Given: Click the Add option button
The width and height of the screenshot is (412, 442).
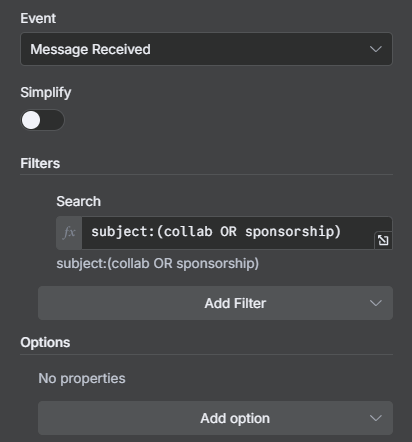Looking at the screenshot, I should coord(215,418).
